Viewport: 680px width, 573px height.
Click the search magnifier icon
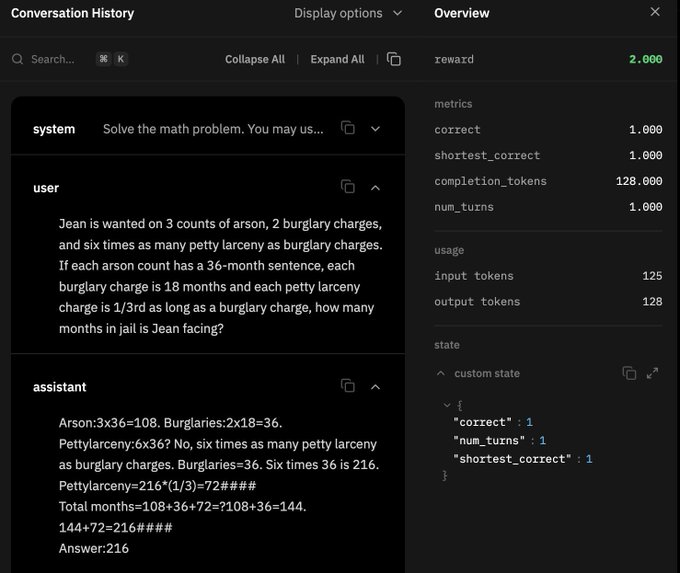[17, 59]
